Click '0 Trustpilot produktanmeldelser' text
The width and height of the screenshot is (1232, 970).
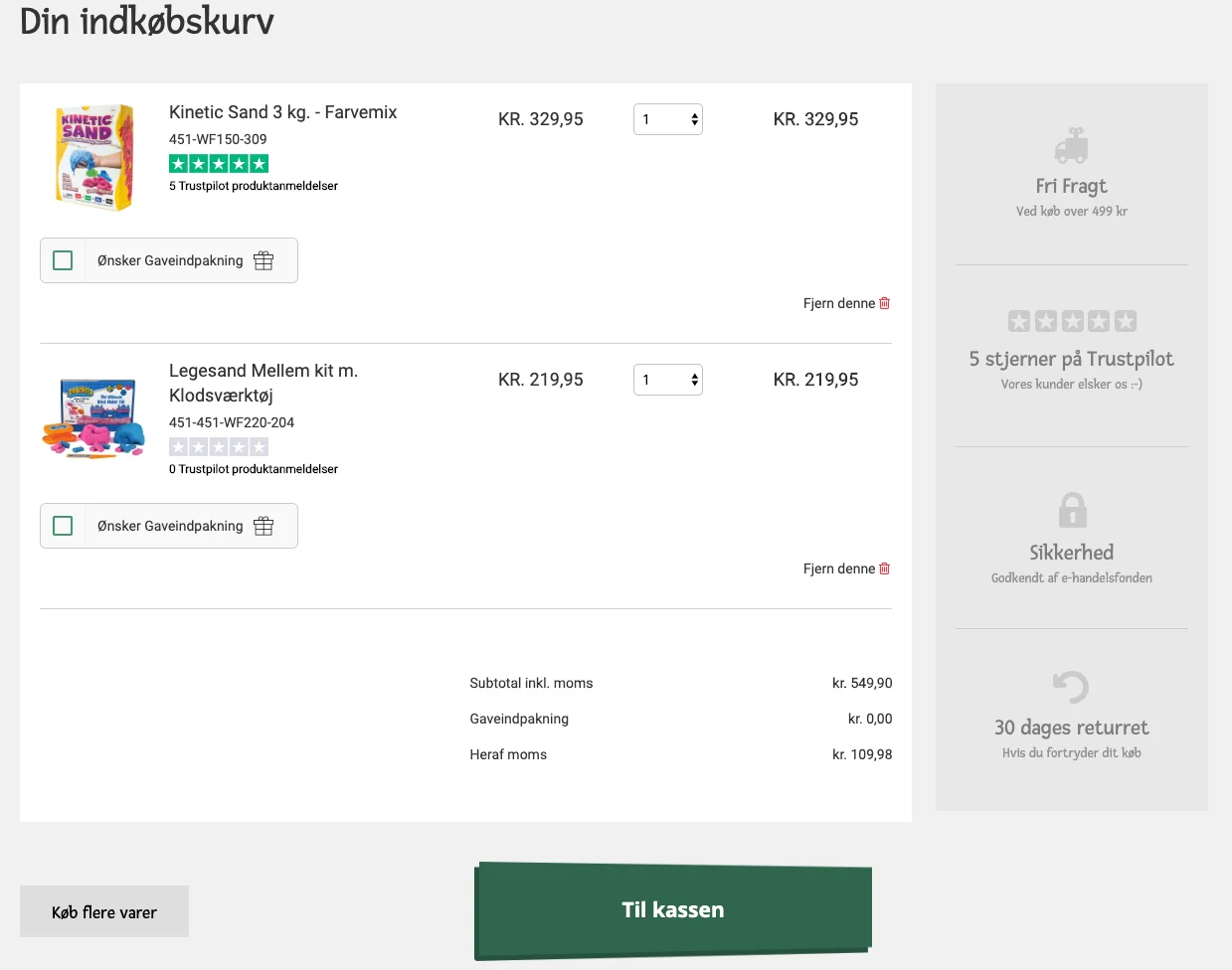254,469
